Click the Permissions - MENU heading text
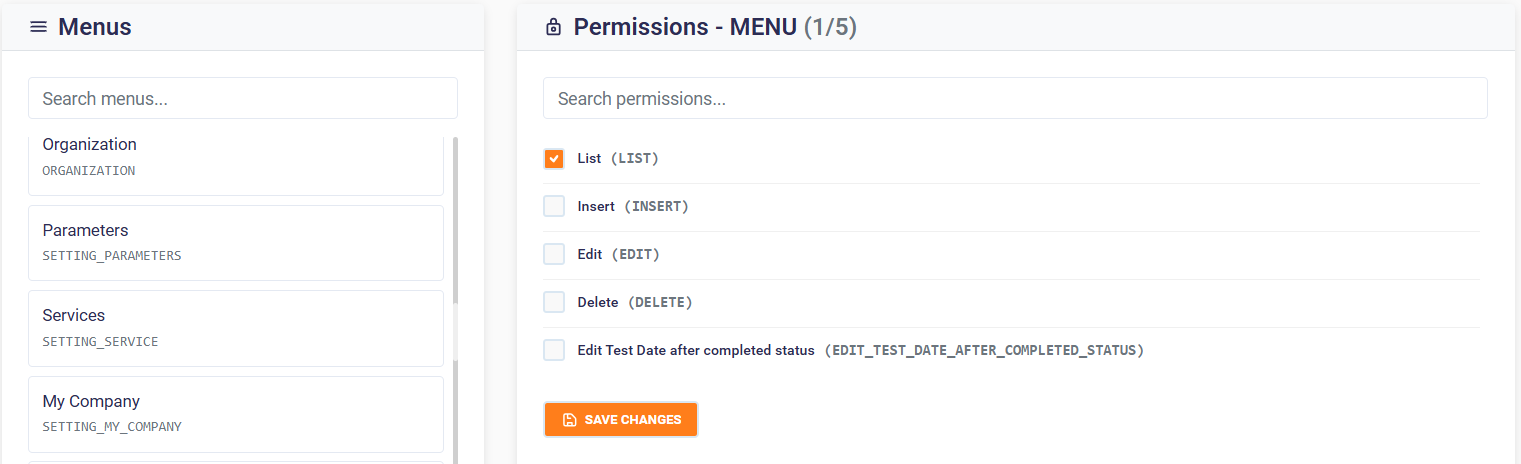Screen dimensions: 1521x464 pyautogui.click(x=685, y=27)
